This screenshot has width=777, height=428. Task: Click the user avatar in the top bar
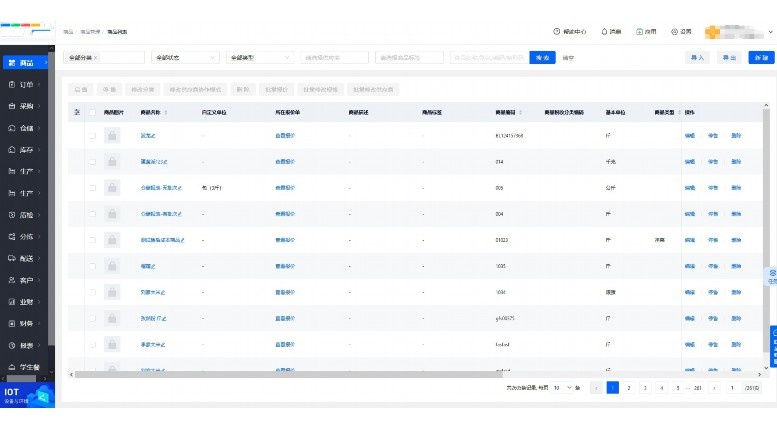tap(713, 32)
